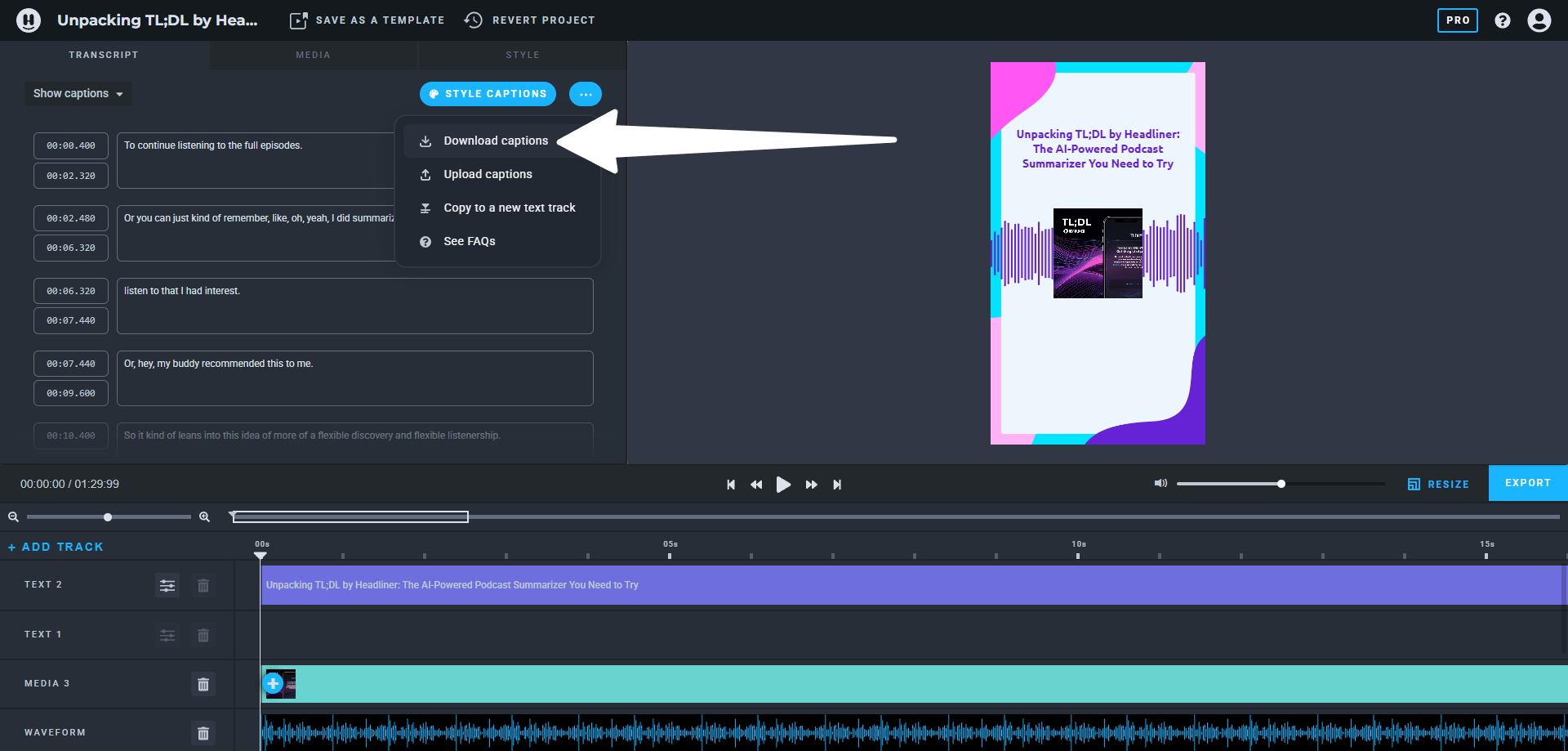This screenshot has width=1568, height=751.
Task: Adjust the timeline zoom slider
Action: (108, 517)
